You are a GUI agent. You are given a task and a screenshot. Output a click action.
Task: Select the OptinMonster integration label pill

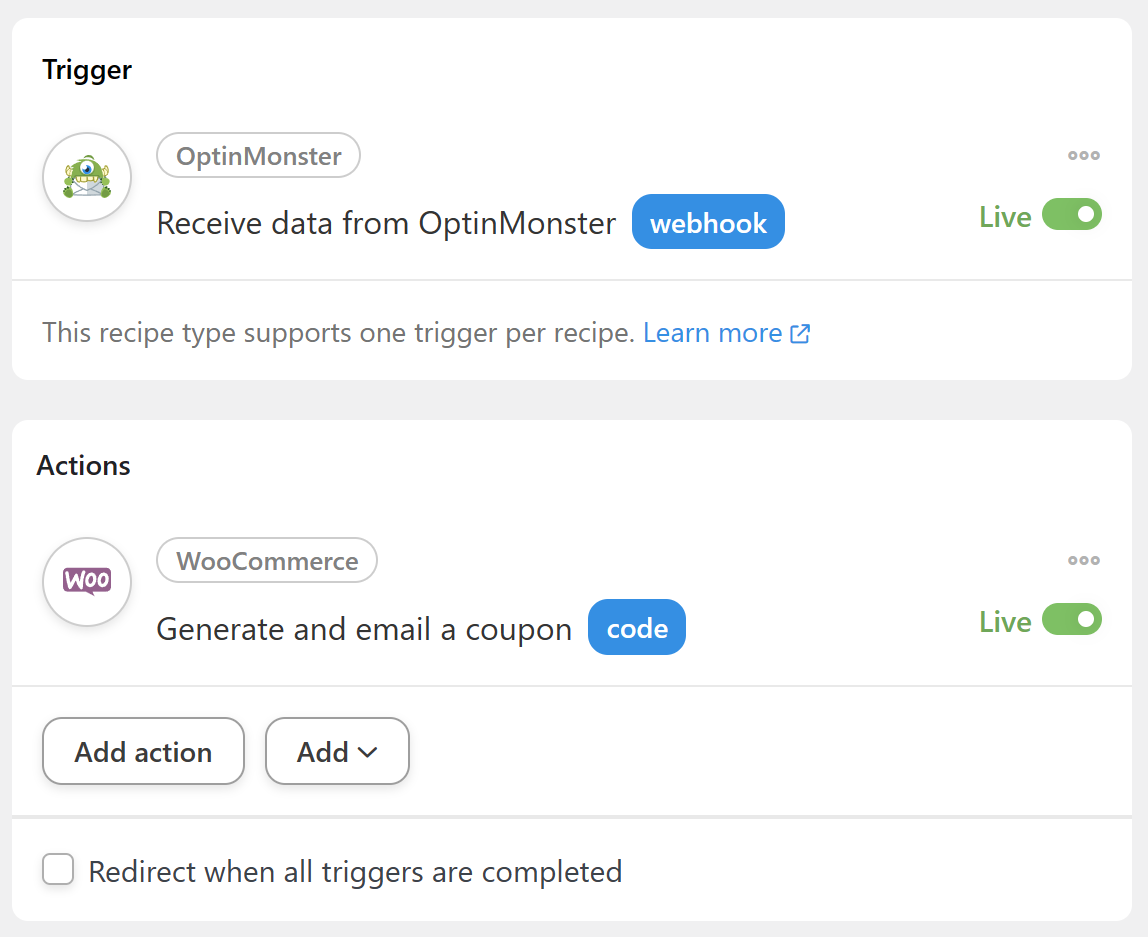tap(258, 156)
